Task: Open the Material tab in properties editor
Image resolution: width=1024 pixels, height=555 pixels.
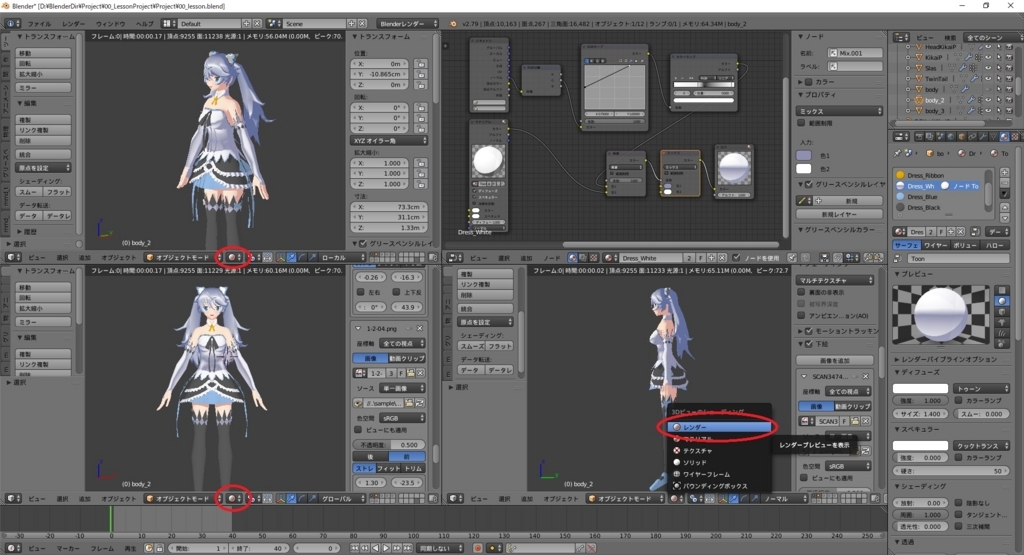Action: (1004, 136)
